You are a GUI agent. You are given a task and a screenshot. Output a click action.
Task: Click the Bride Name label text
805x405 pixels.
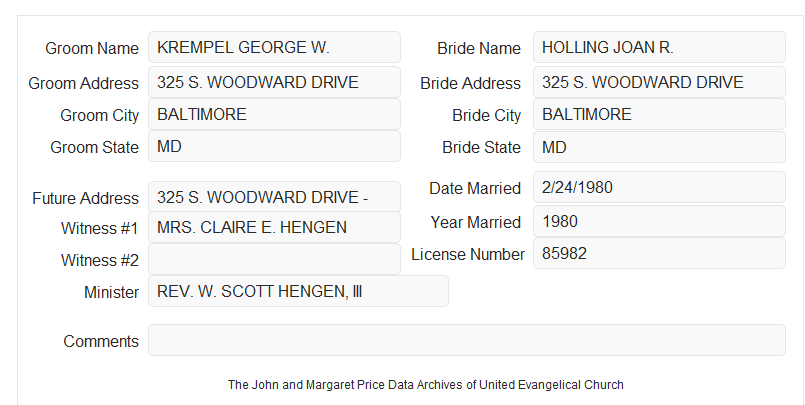479,48
